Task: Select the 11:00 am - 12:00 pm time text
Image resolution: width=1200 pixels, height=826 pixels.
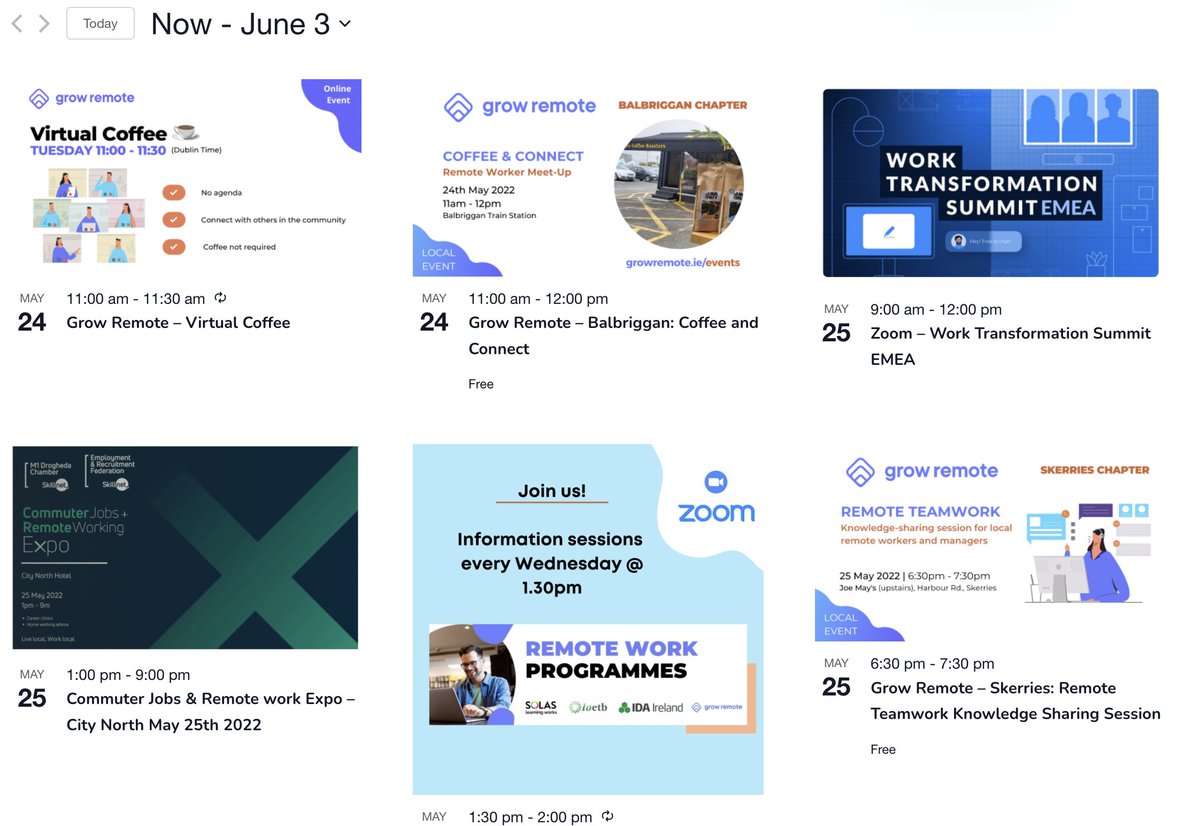Action: click(538, 298)
